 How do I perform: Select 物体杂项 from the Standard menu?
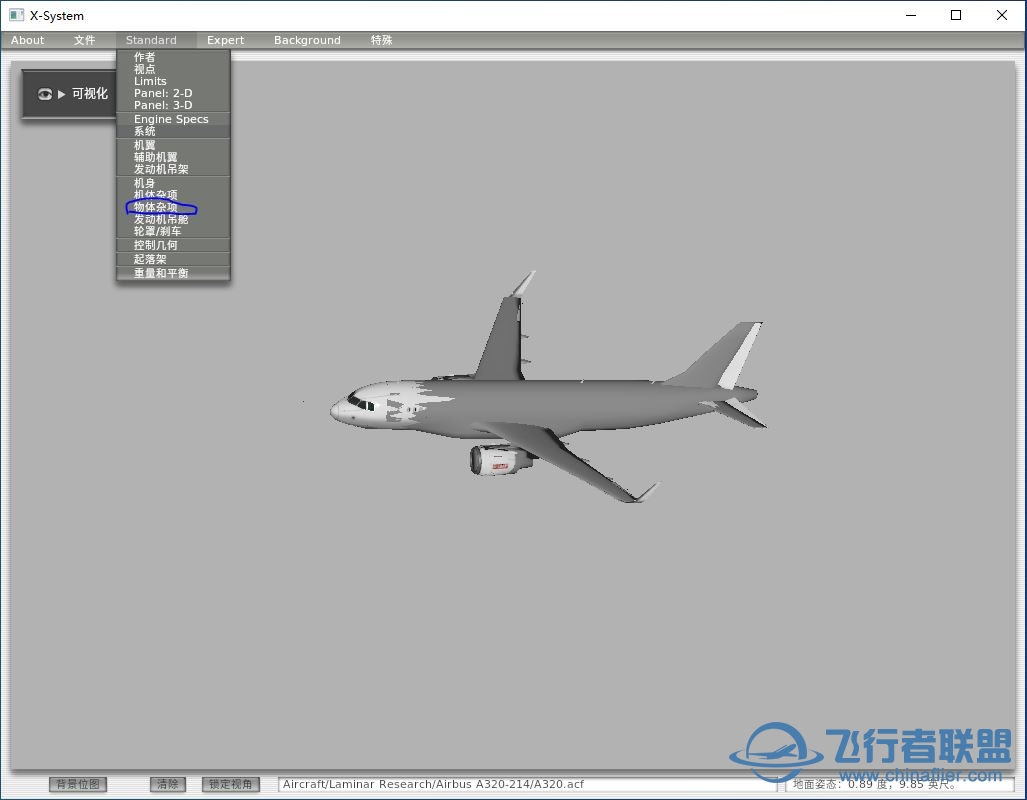(156, 207)
